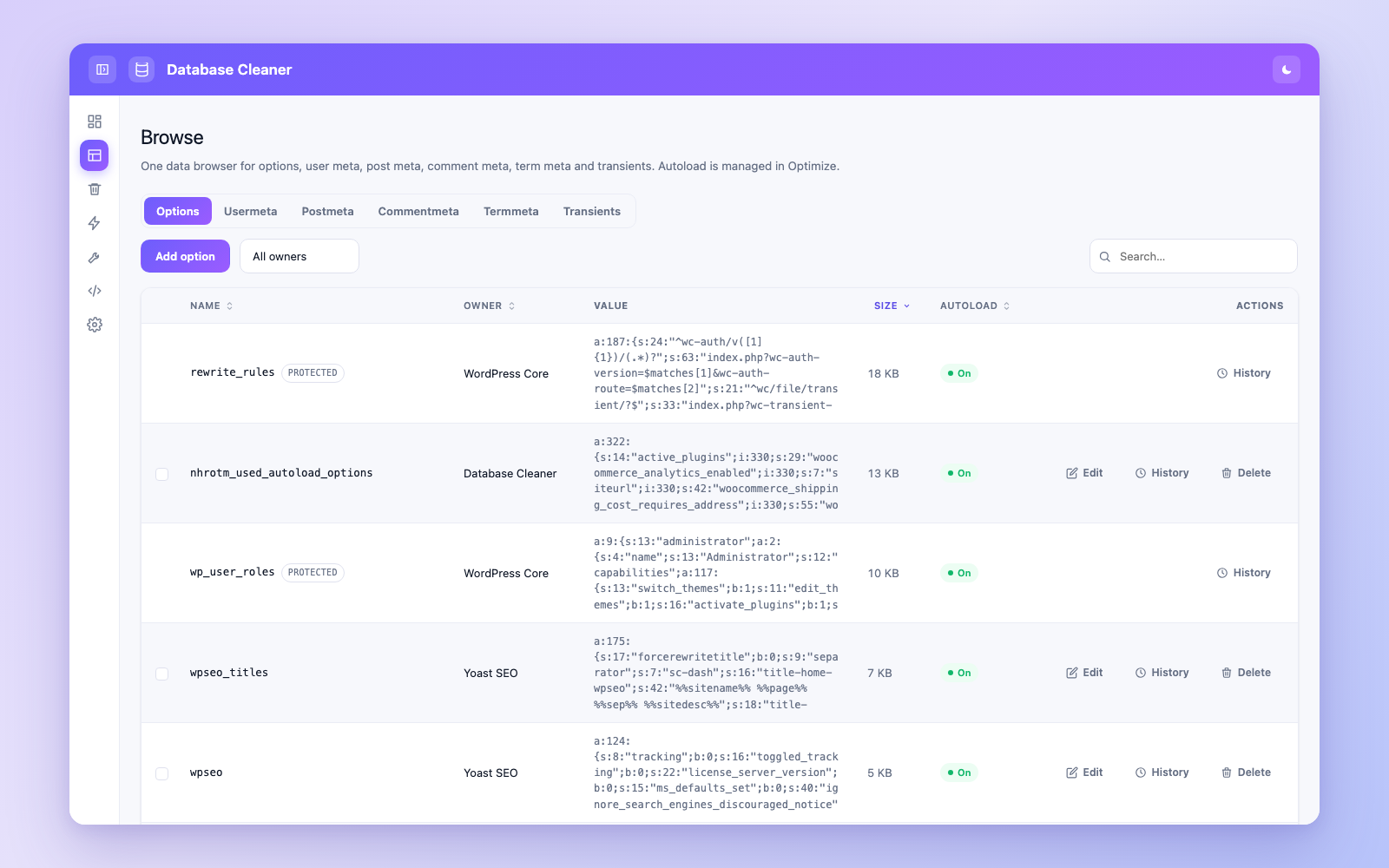The image size is (1389, 868).
Task: Switch to the Postmeta tab
Action: (x=327, y=211)
